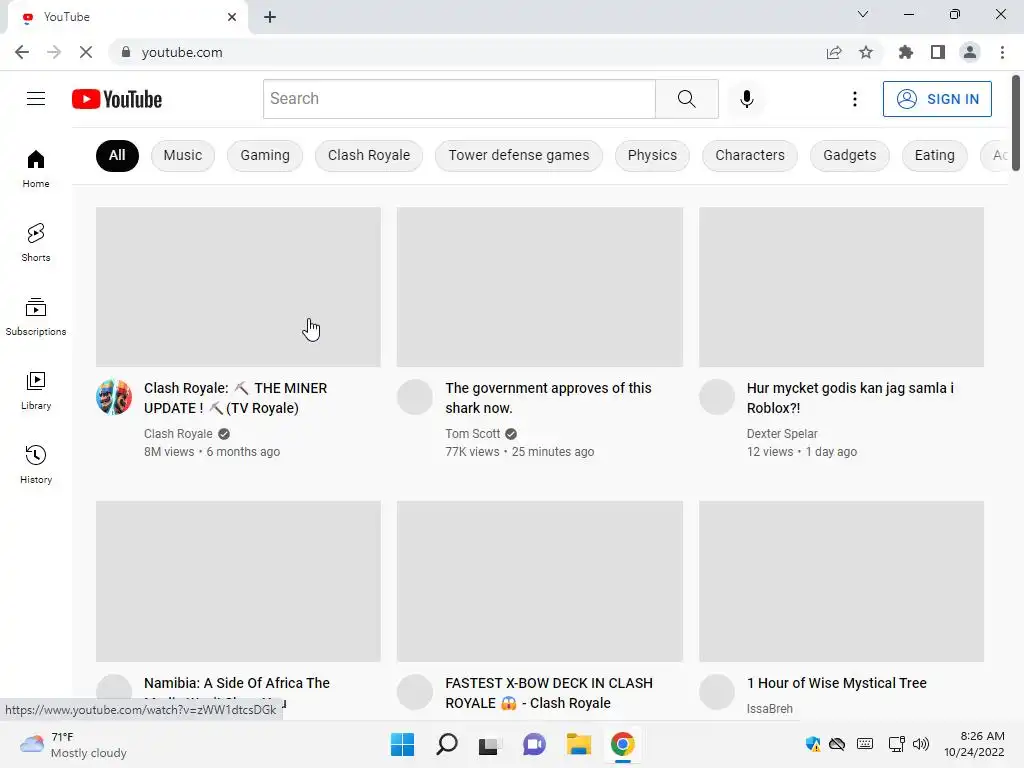Click the magnifier search button
Viewport: 1024px width, 768px height.
pyautogui.click(x=686, y=99)
